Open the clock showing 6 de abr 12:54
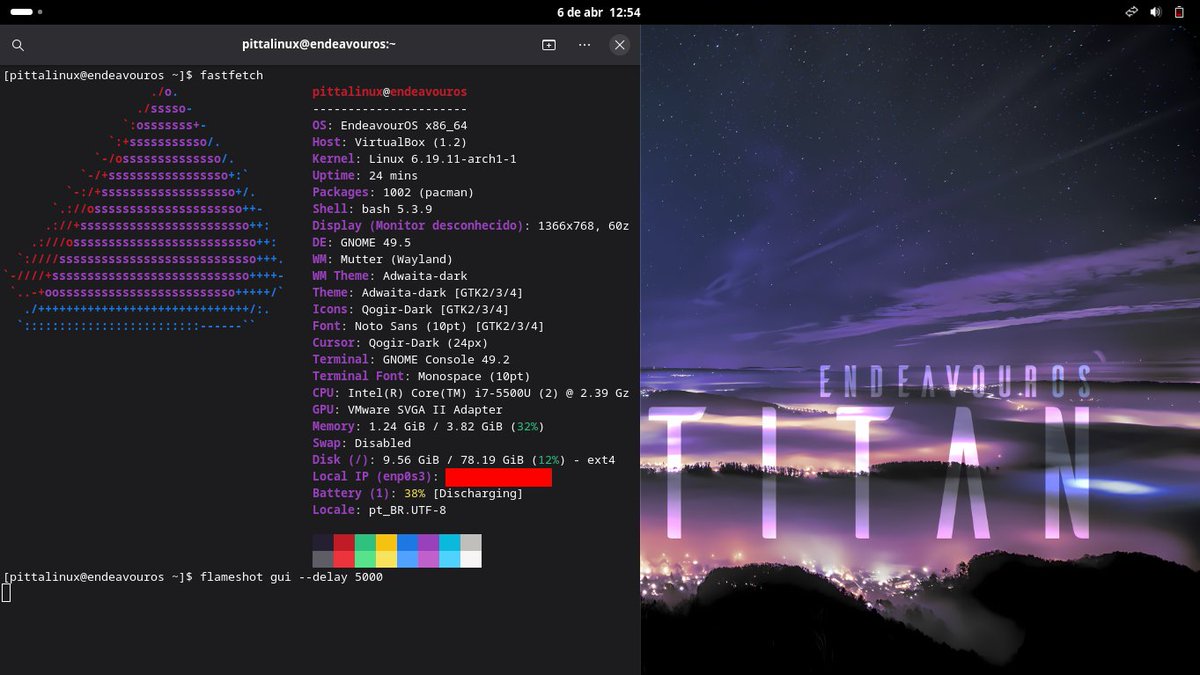 click(599, 12)
